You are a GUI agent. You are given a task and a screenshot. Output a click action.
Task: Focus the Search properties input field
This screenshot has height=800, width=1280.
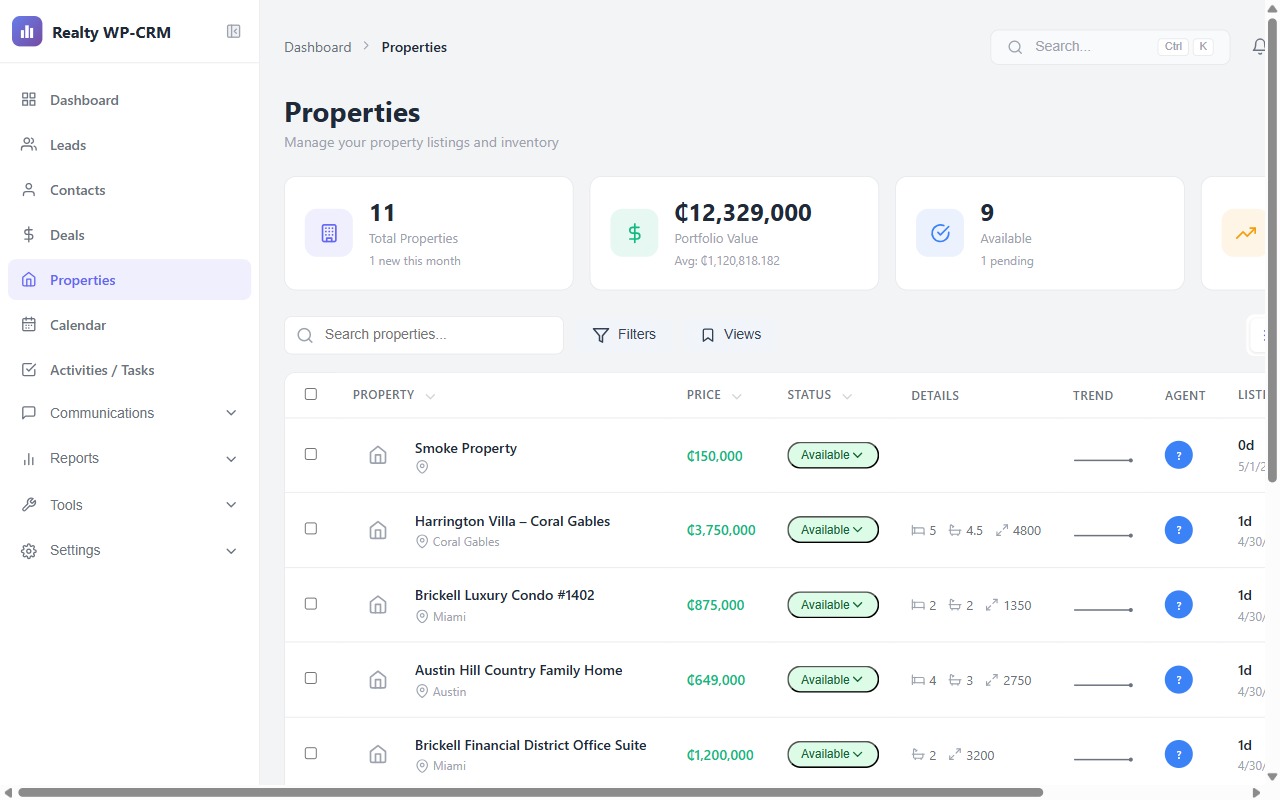(x=424, y=335)
